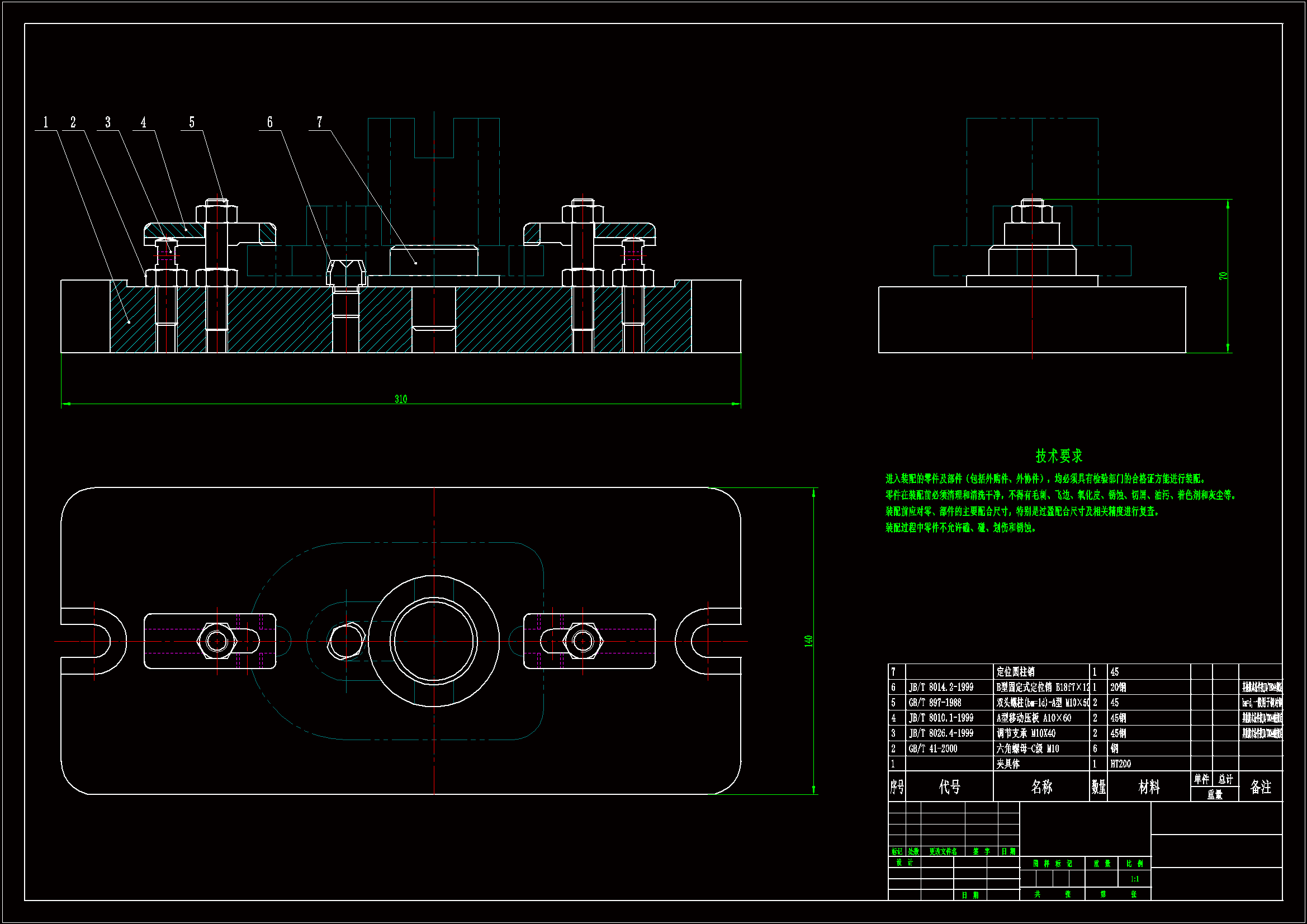Screen dimensions: 1307x924
Task: Click the 材料 column header
Action: (1149, 787)
